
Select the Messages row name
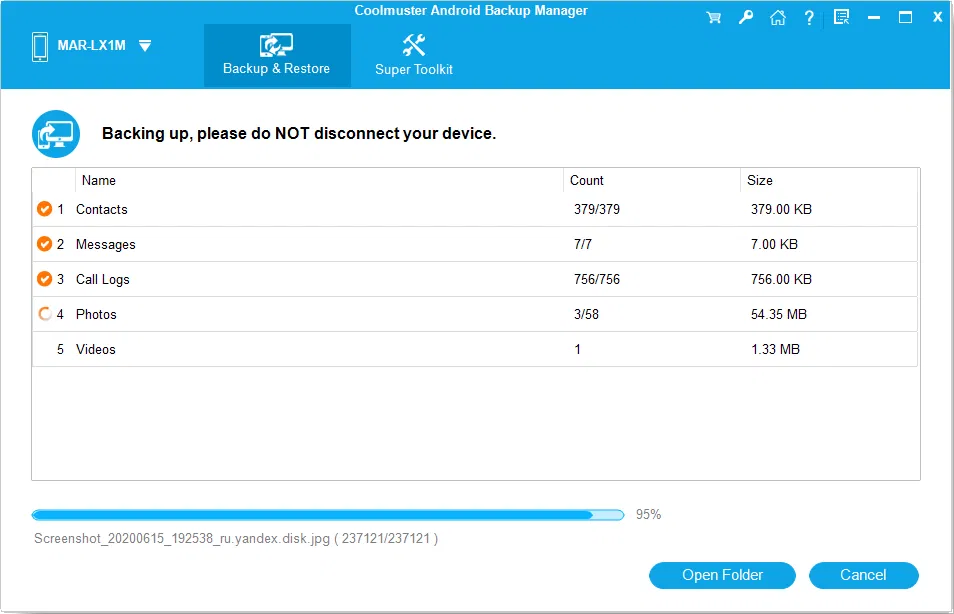pyautogui.click(x=106, y=245)
